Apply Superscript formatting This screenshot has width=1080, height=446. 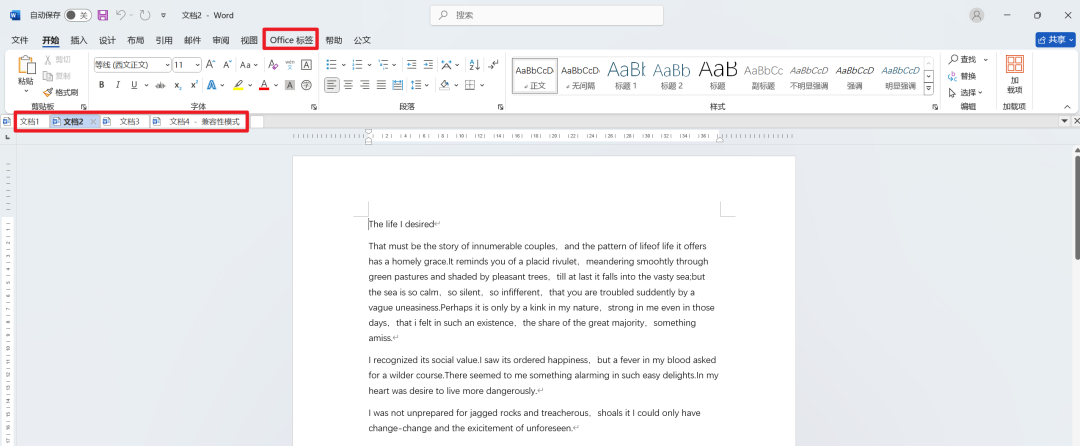[194, 85]
